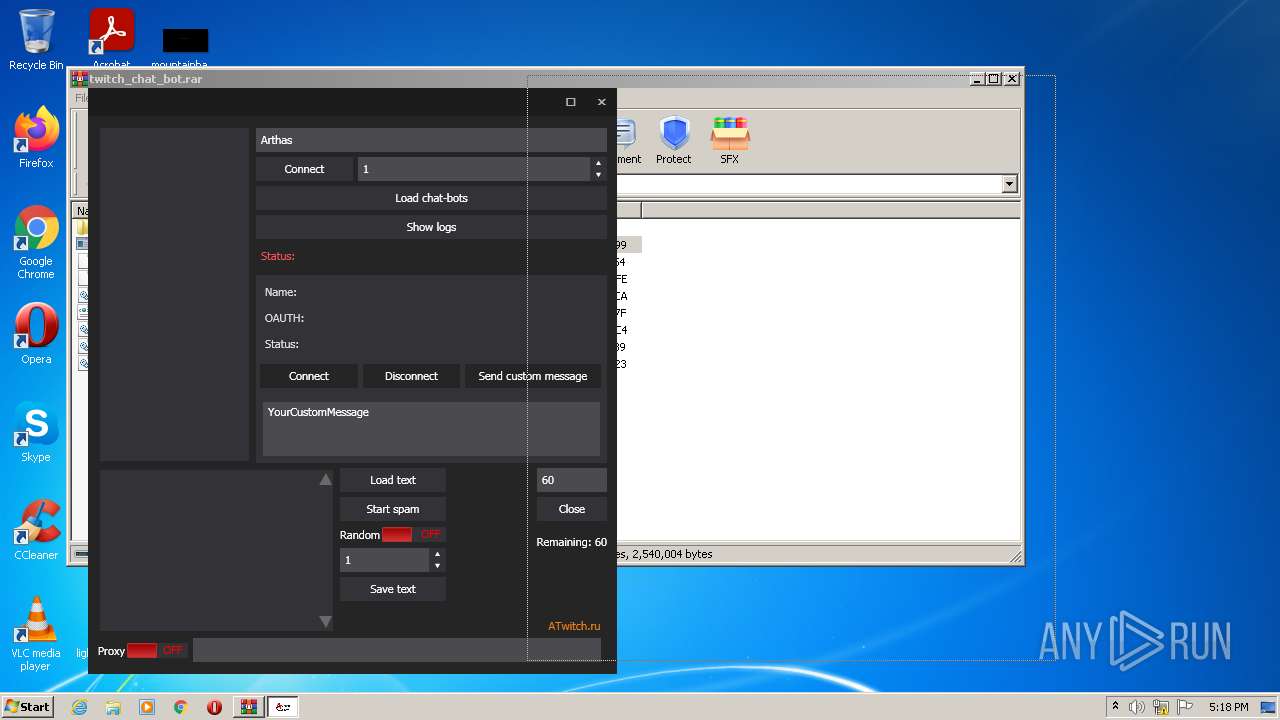Click the bot count number field

[474, 169]
